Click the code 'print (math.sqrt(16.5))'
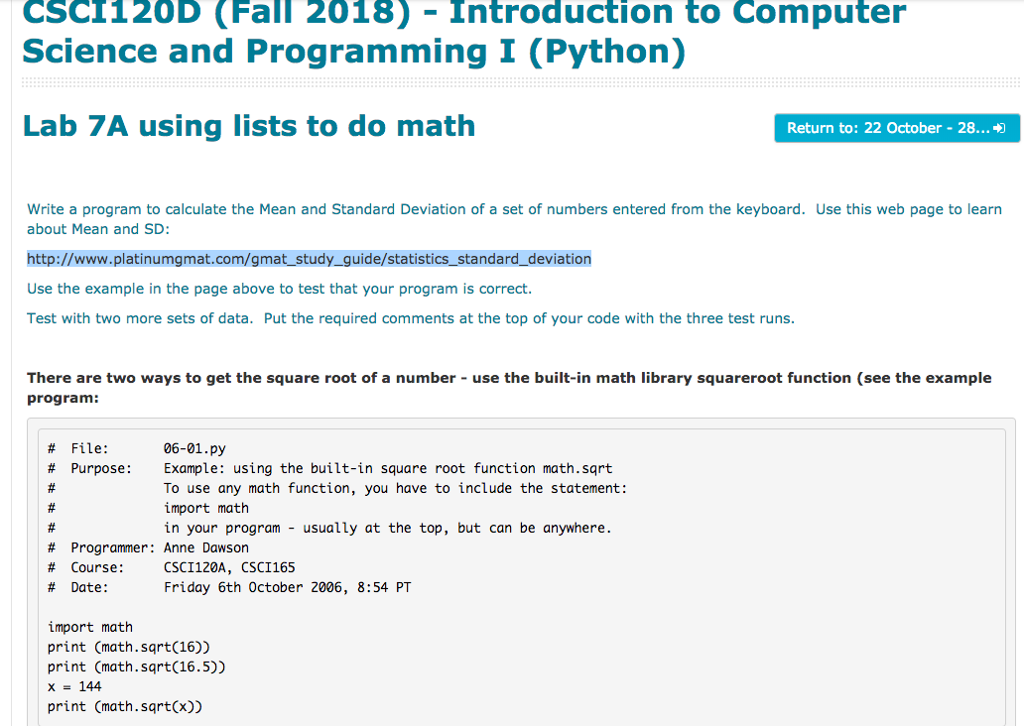The height and width of the screenshot is (726, 1024). [x=136, y=667]
